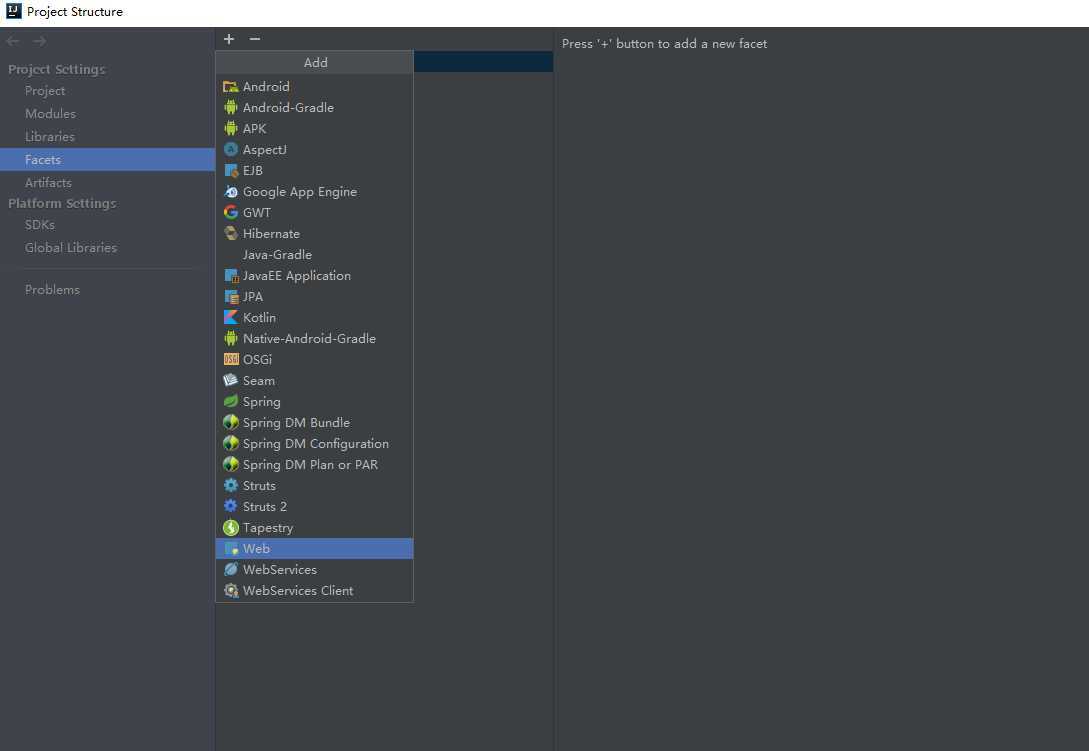Screen dimensions: 1089x751
Task: Click the WebServices icon
Action: pos(231,570)
